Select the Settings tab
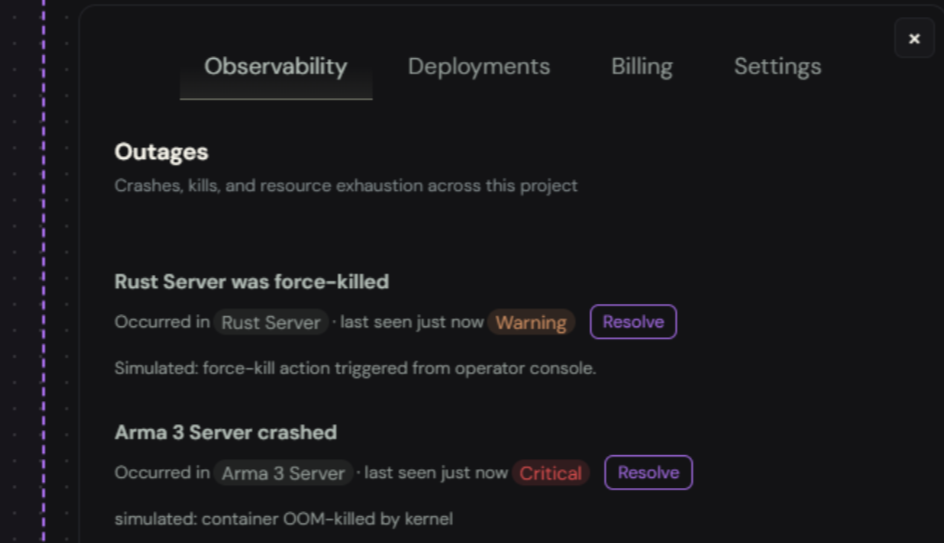The width and height of the screenshot is (944, 543). click(x=777, y=67)
